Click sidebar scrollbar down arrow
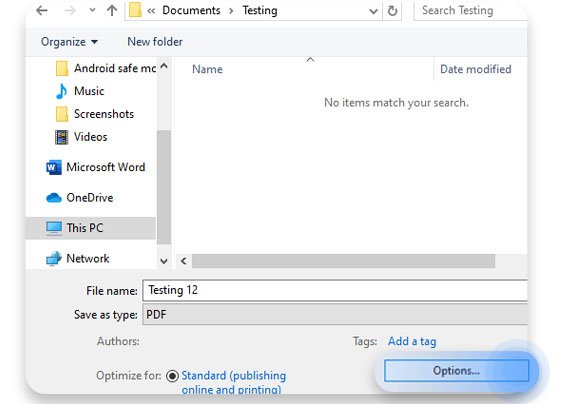Viewport: 562px width, 404px height. pos(164,261)
